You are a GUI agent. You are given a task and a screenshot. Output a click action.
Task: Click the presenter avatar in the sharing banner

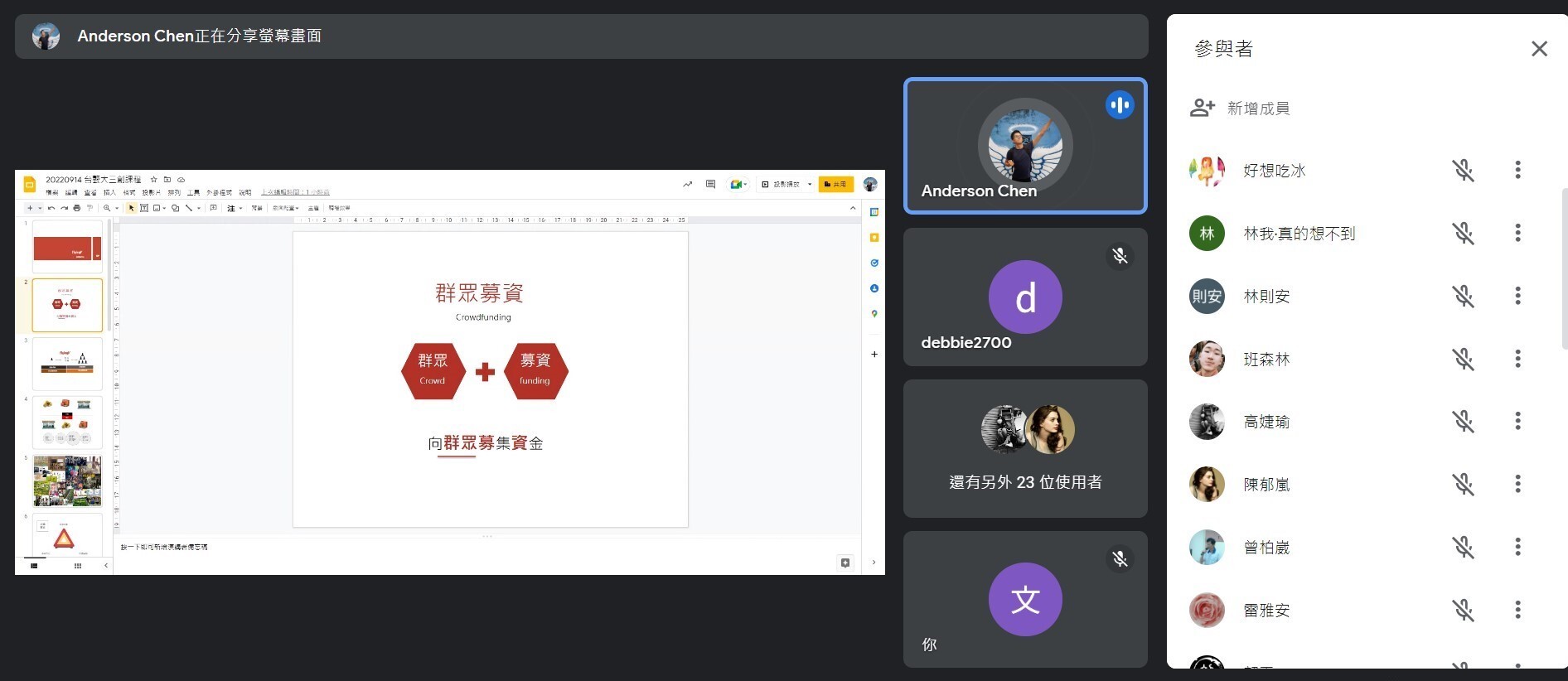(46, 36)
